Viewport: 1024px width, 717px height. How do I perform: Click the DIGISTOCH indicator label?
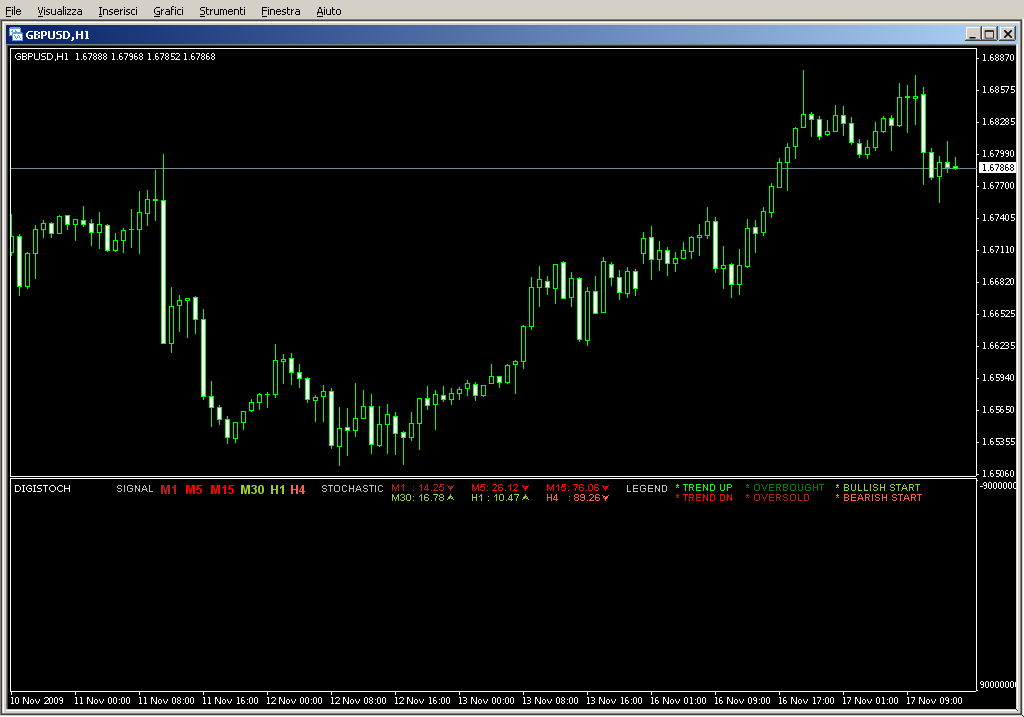42,488
